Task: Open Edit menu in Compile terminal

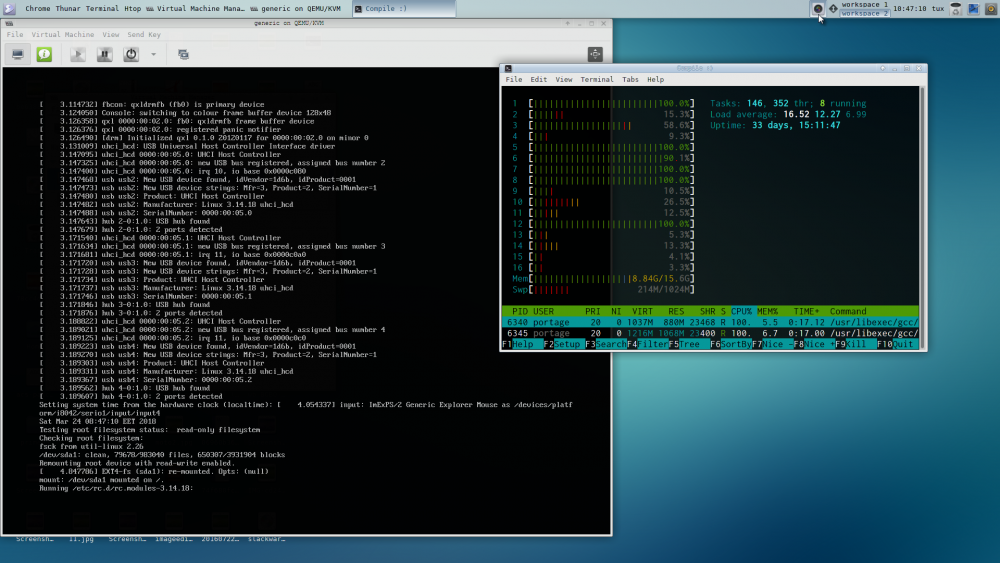Action: click(538, 80)
